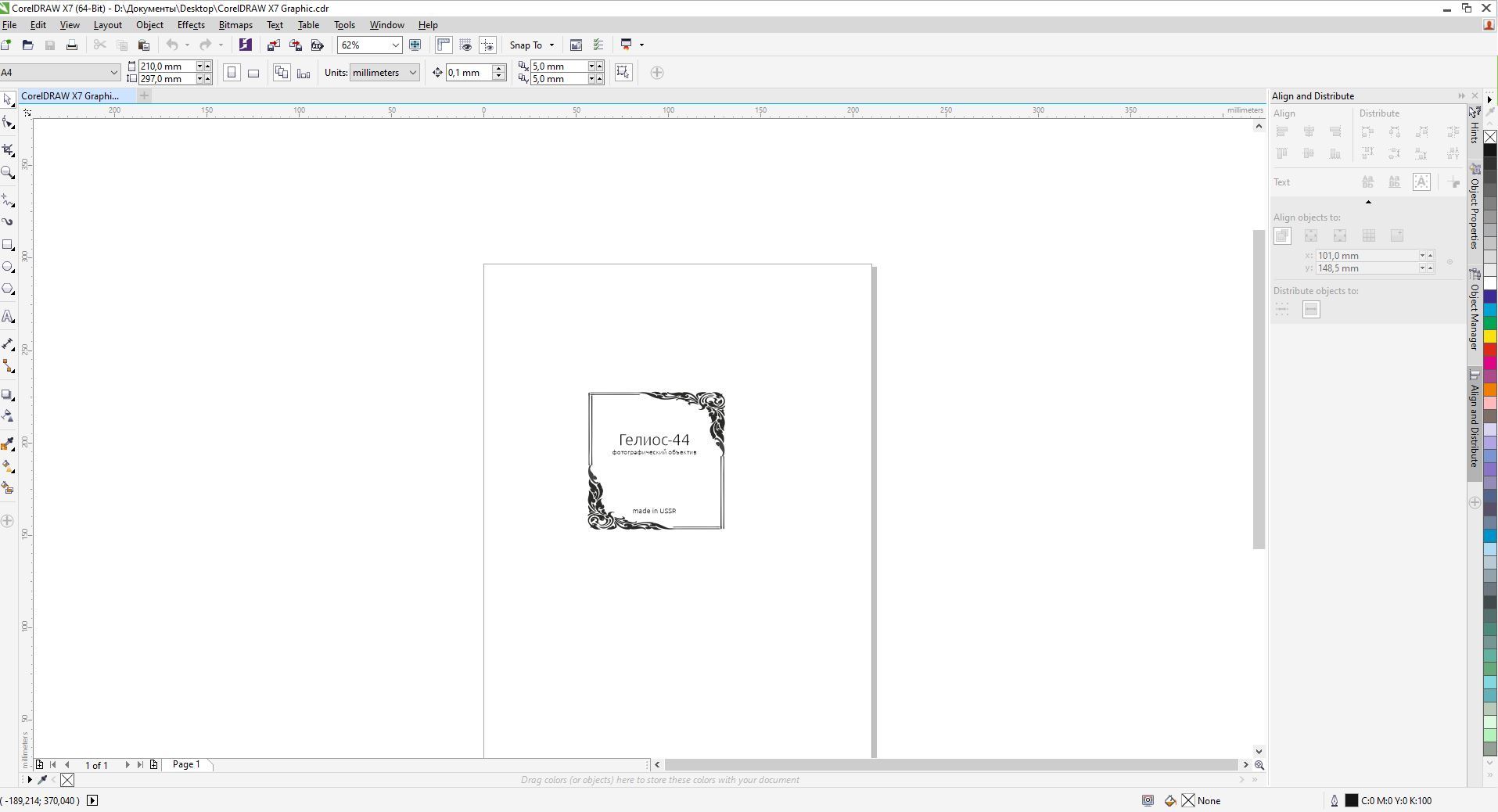Toggle Show Guidelines

tap(487, 45)
